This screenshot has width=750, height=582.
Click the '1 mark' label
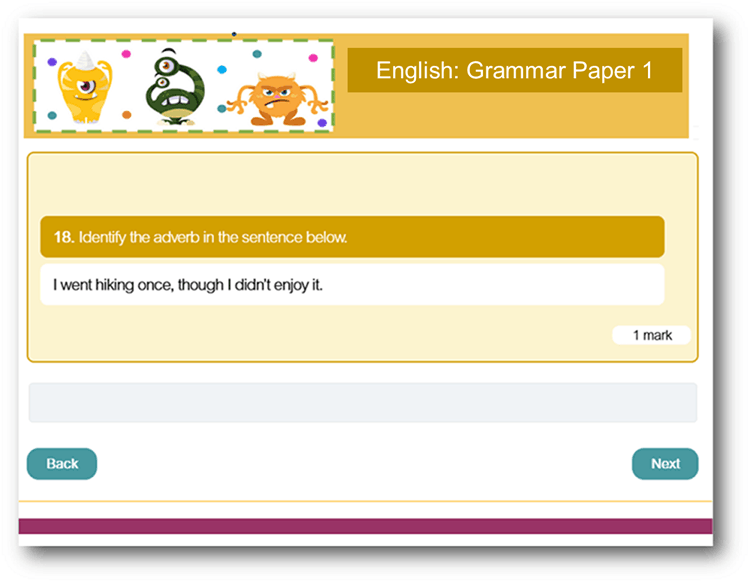pos(652,335)
